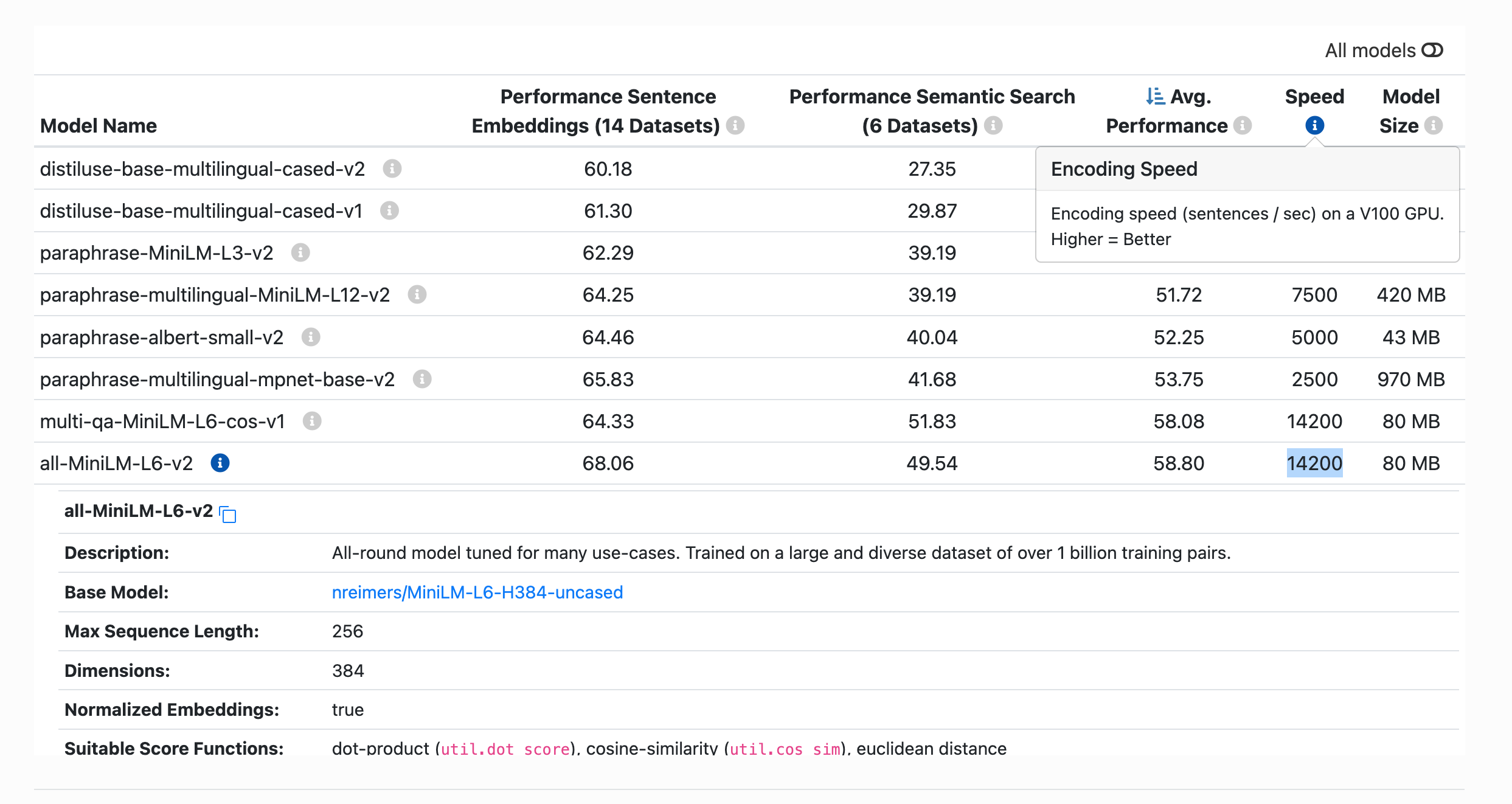Open the Speed column info tooltip
This screenshot has height=804, width=1512.
[x=1315, y=125]
